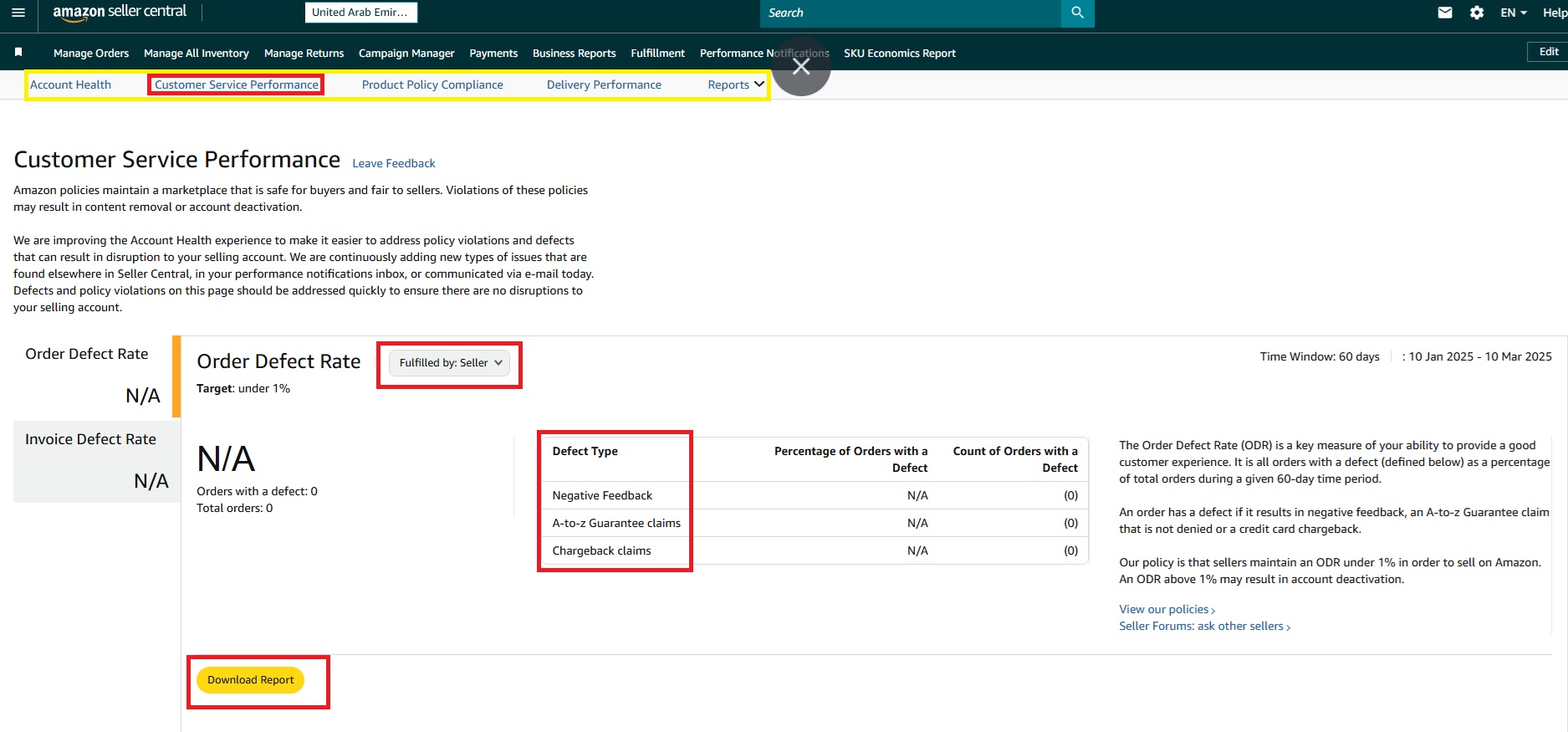Click the bookmark icon in navigation bar
This screenshot has height=732, width=1568.
pyautogui.click(x=18, y=53)
